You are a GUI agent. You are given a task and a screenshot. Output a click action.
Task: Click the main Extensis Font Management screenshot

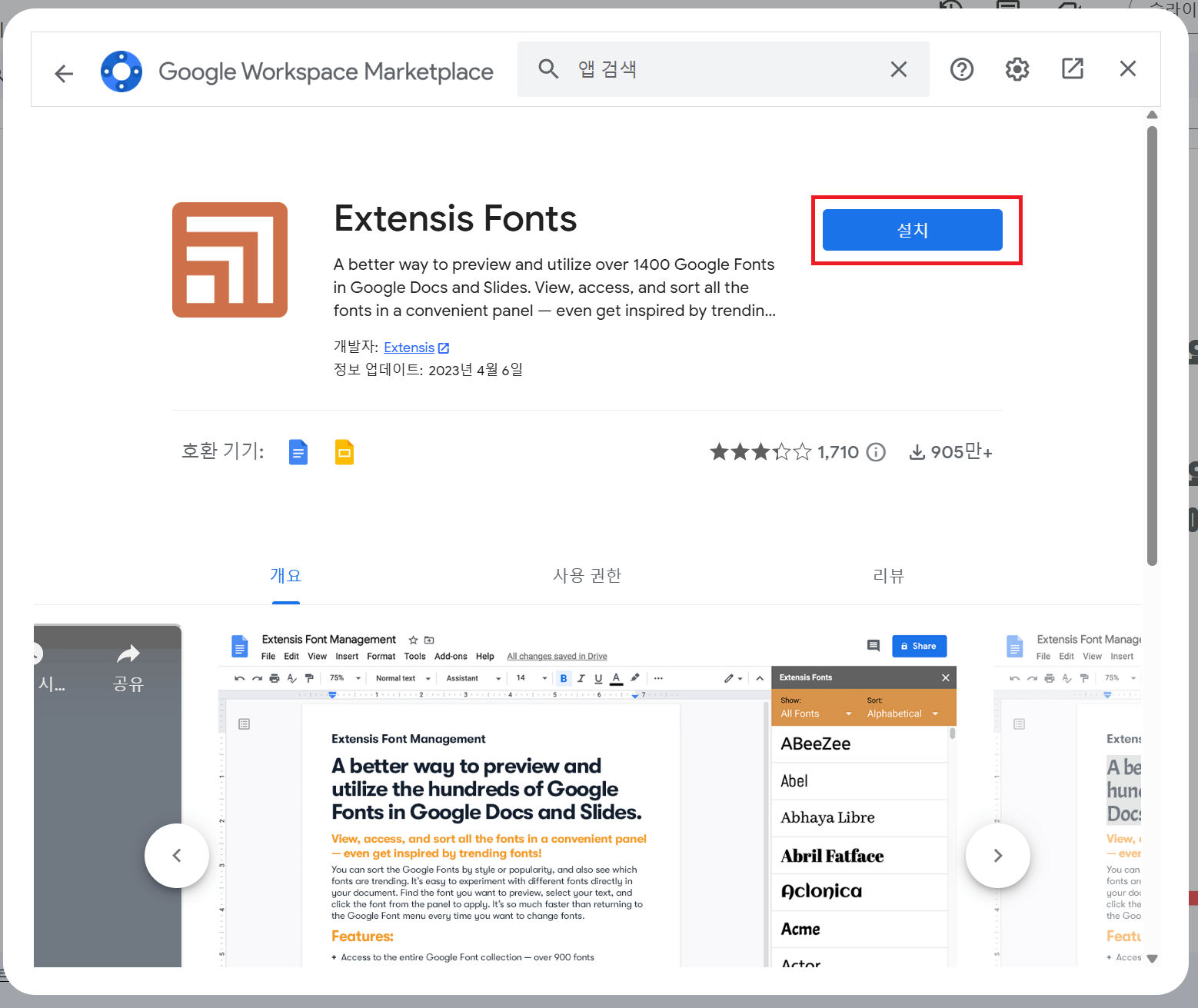587,797
